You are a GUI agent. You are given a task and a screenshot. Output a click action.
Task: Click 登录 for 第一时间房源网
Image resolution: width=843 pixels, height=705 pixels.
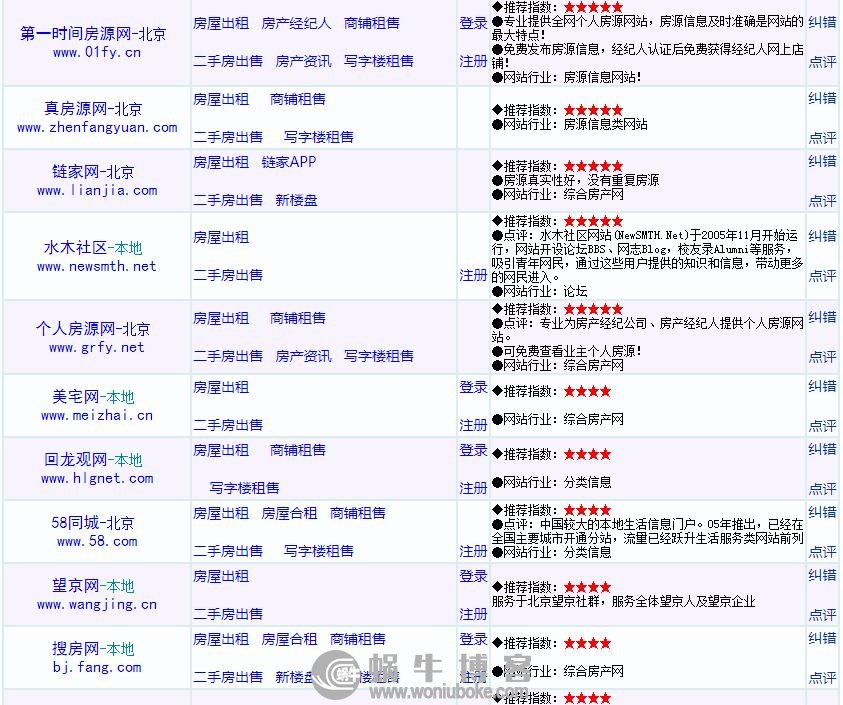click(x=473, y=24)
